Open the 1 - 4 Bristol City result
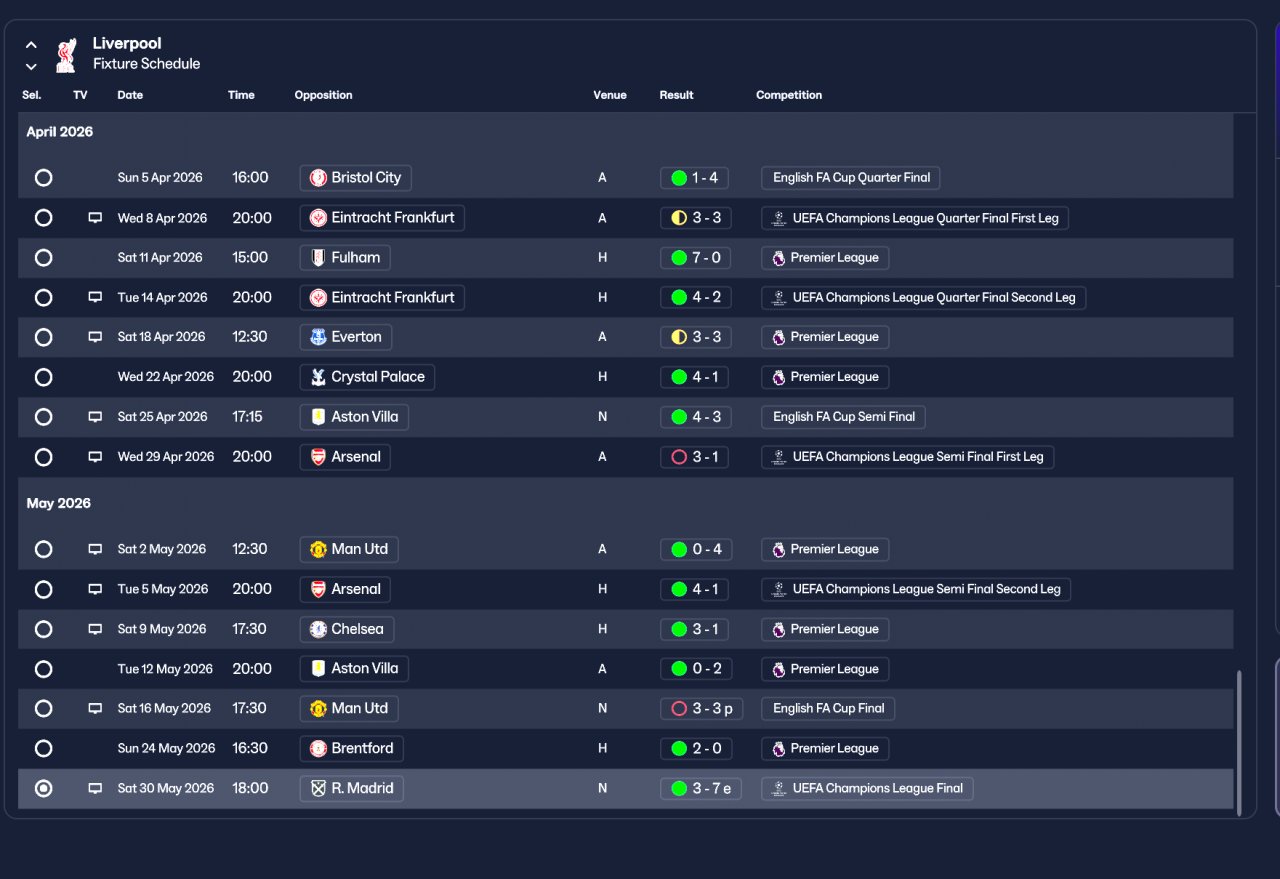Viewport: 1280px width, 879px height. (x=694, y=178)
